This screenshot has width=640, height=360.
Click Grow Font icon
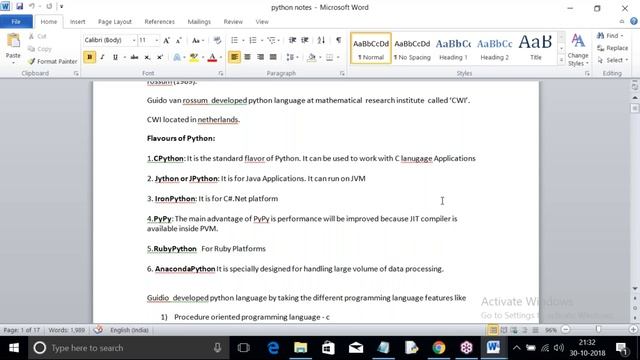pos(166,40)
